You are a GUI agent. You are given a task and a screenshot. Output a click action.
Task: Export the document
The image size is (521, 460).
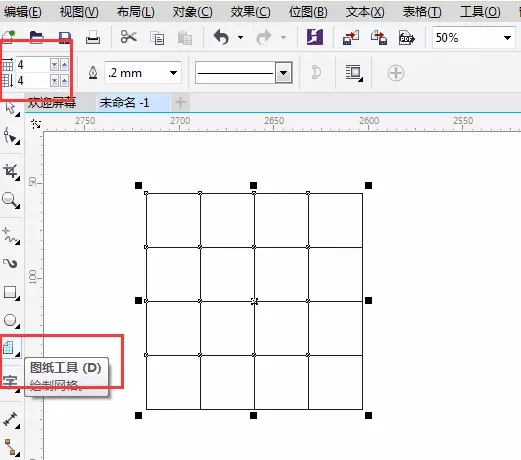click(379, 37)
